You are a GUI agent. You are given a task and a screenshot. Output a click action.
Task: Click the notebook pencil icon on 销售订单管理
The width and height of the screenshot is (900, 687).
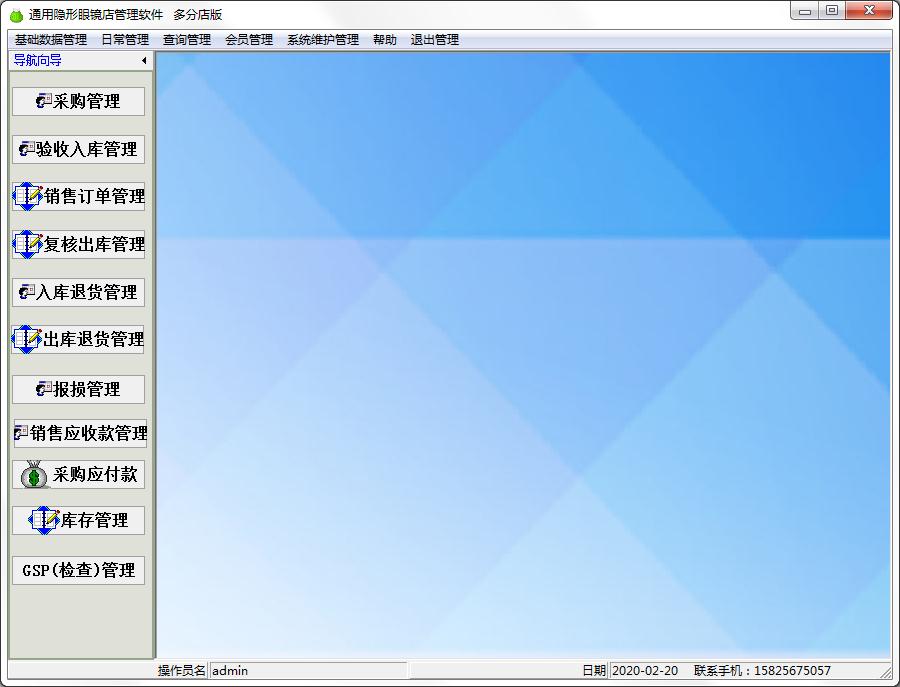pos(28,196)
